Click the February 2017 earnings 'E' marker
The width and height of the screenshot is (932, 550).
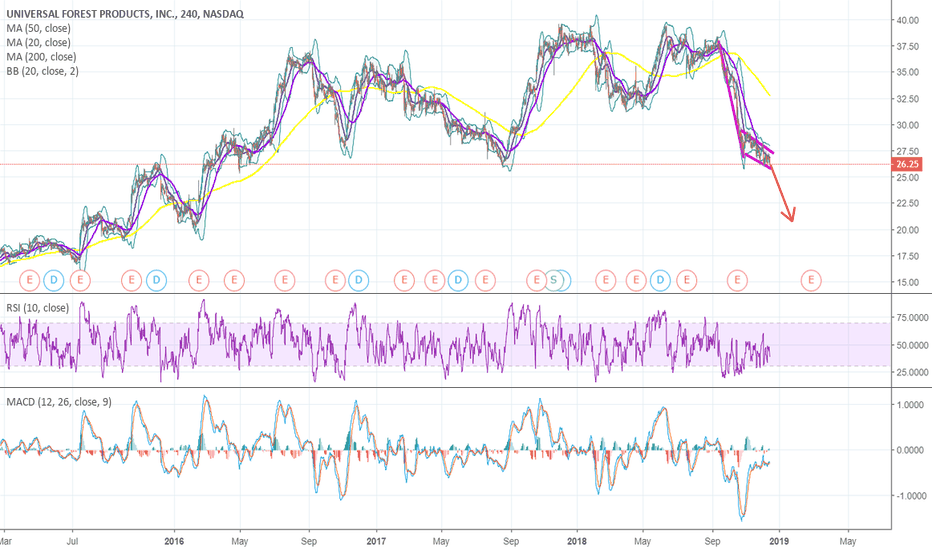[x=404, y=279]
